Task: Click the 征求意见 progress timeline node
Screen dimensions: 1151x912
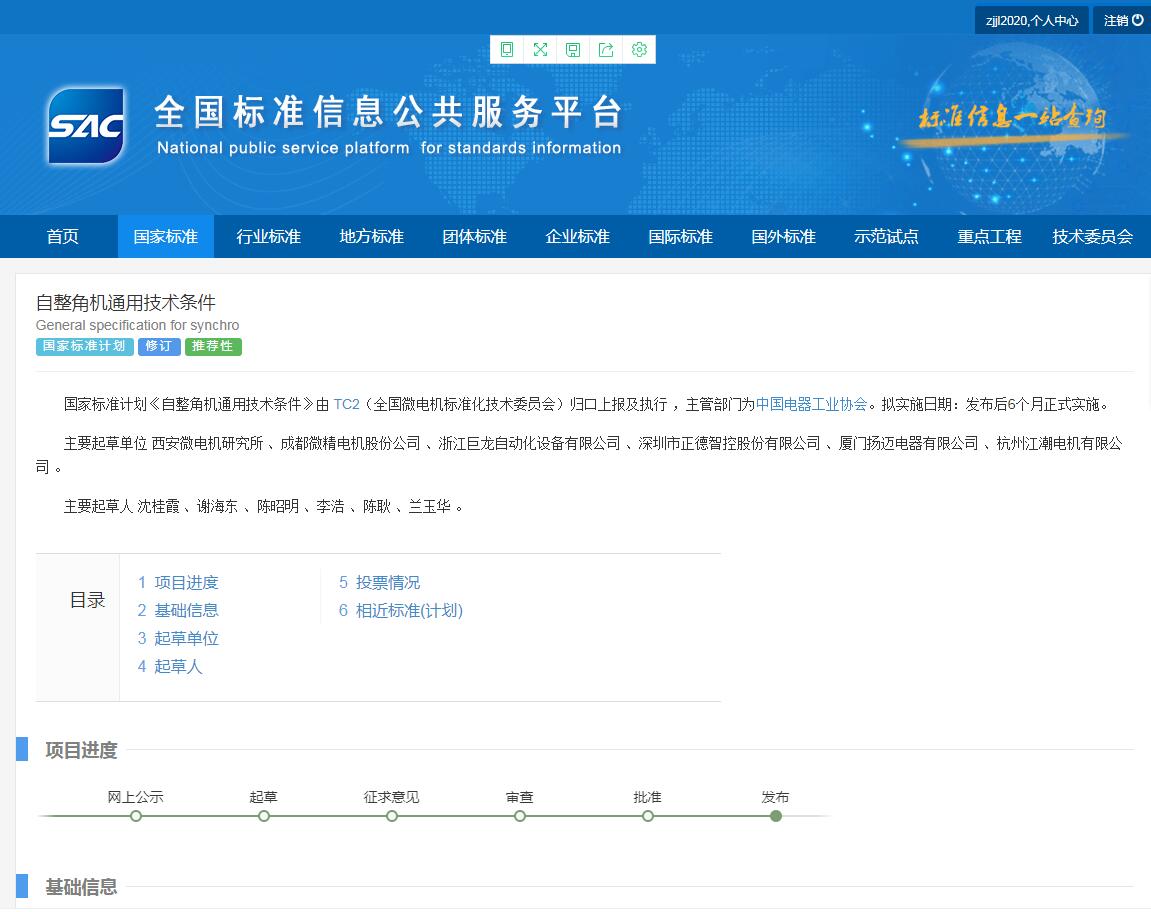Action: 392,816
